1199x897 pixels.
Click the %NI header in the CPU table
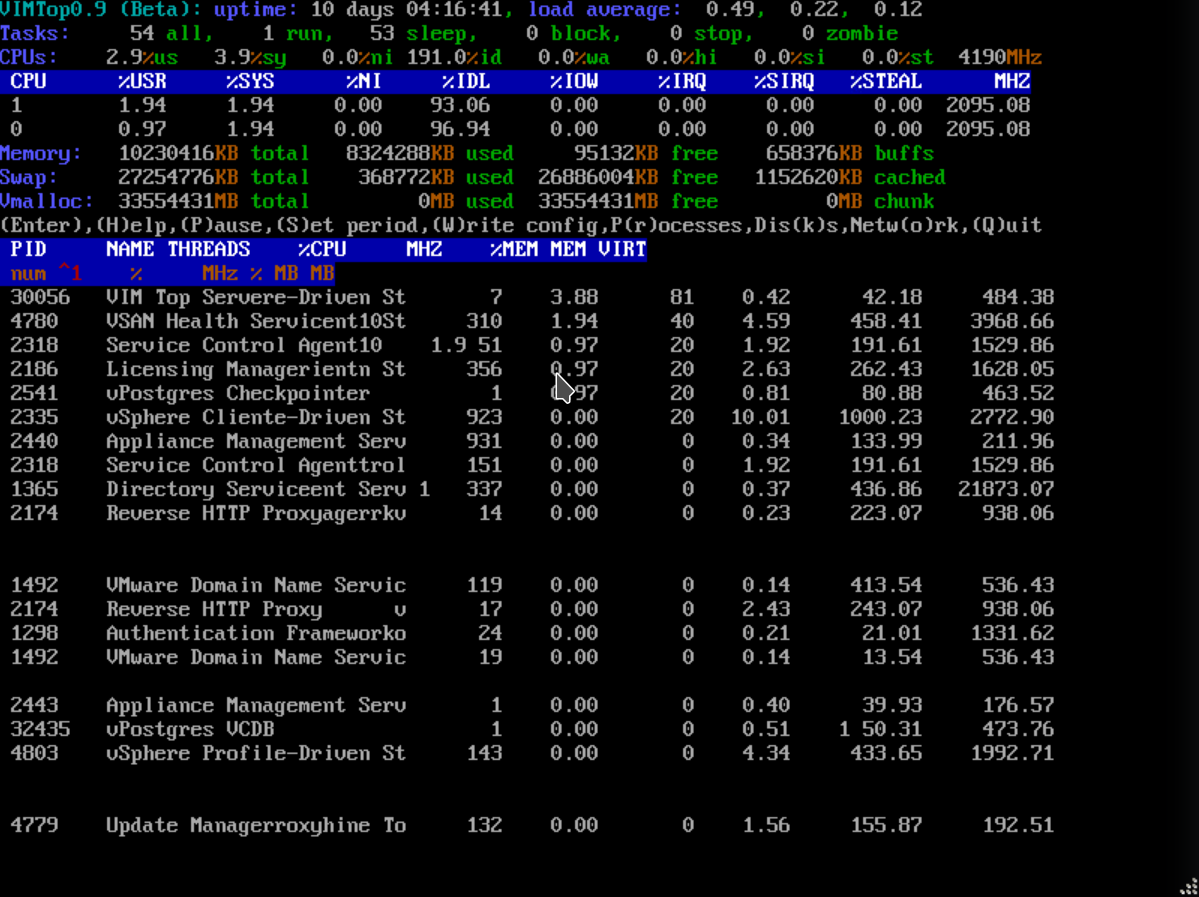coord(364,81)
